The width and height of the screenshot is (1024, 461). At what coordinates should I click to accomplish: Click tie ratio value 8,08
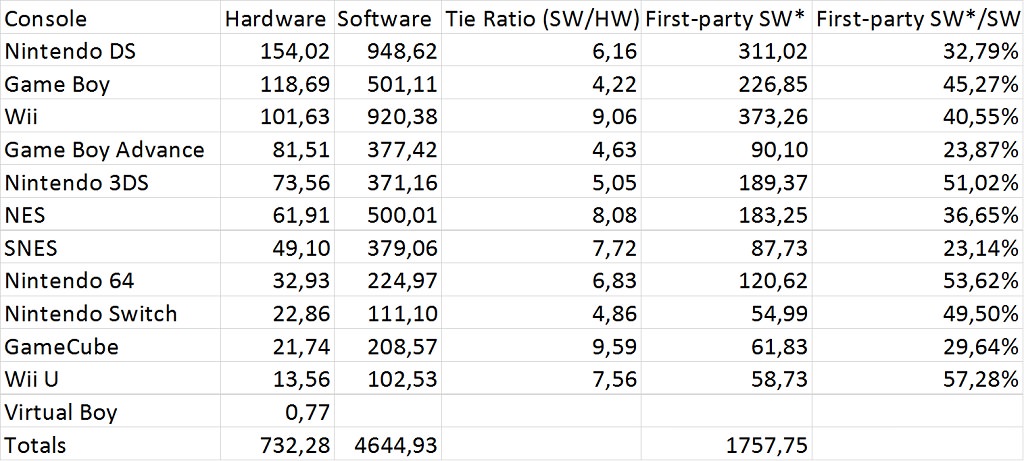539,214
